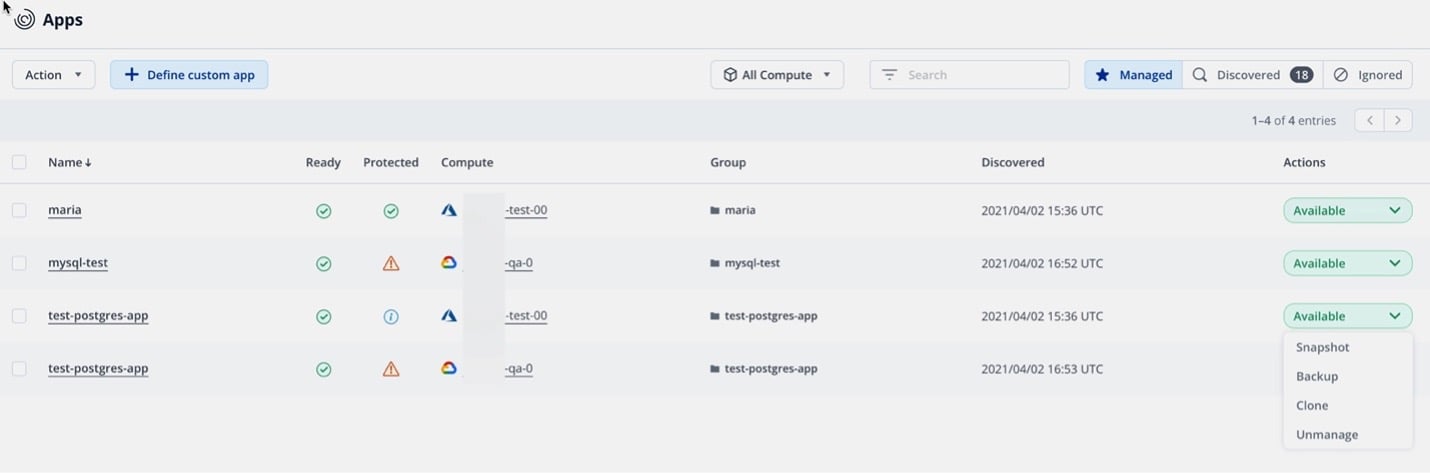The height and width of the screenshot is (476, 1430).
Task: Select the mysql-test row checkbox
Action: [19, 263]
